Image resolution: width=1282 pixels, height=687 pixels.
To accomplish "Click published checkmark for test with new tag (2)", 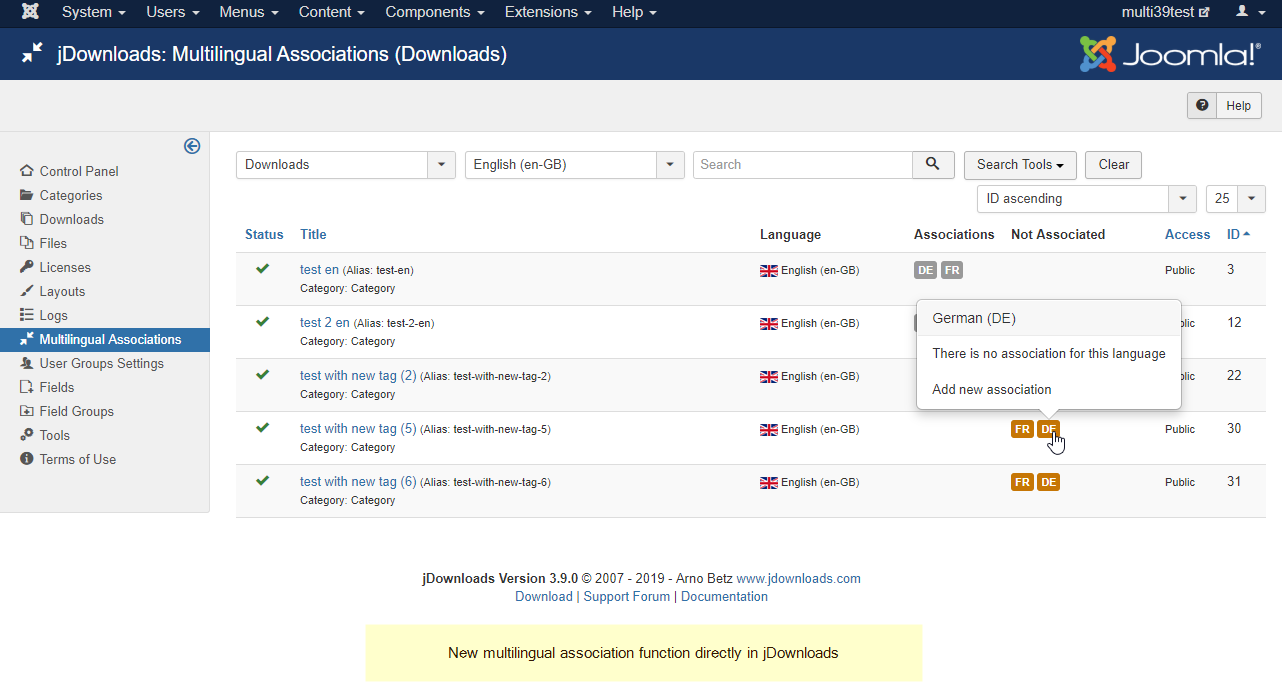I will [263, 375].
